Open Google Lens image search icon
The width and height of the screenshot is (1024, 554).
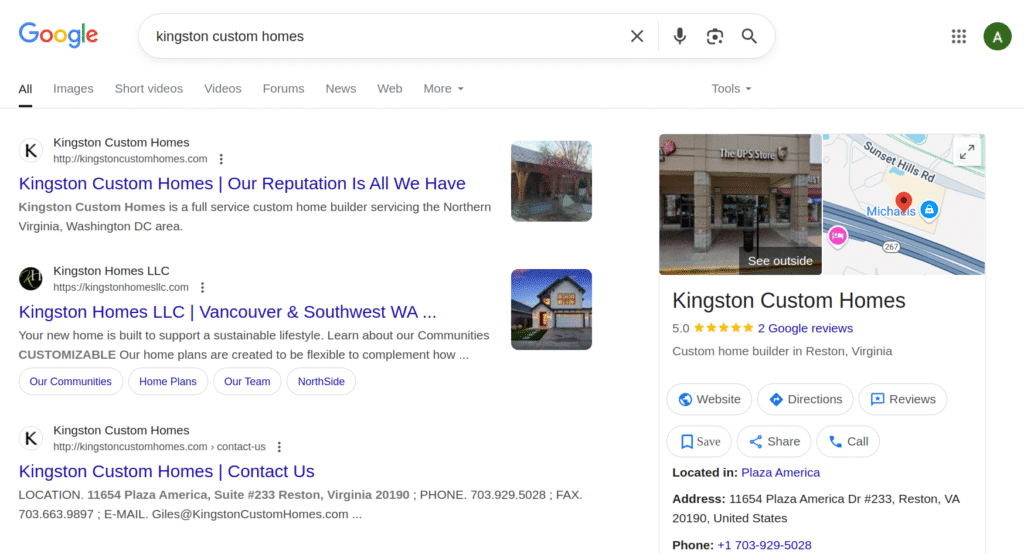pyautogui.click(x=714, y=36)
